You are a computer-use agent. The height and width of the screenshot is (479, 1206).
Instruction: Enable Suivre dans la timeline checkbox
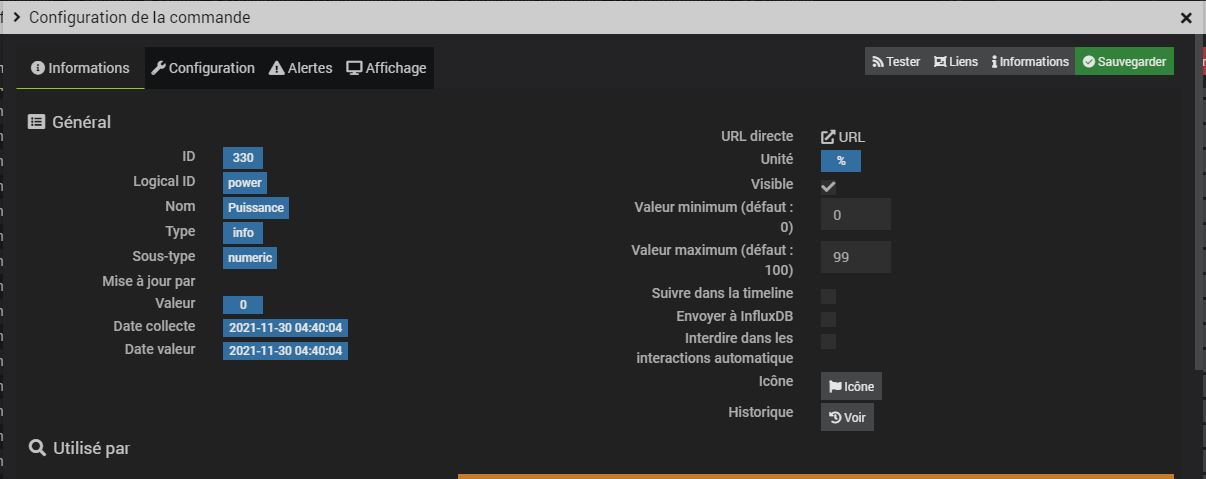828,296
